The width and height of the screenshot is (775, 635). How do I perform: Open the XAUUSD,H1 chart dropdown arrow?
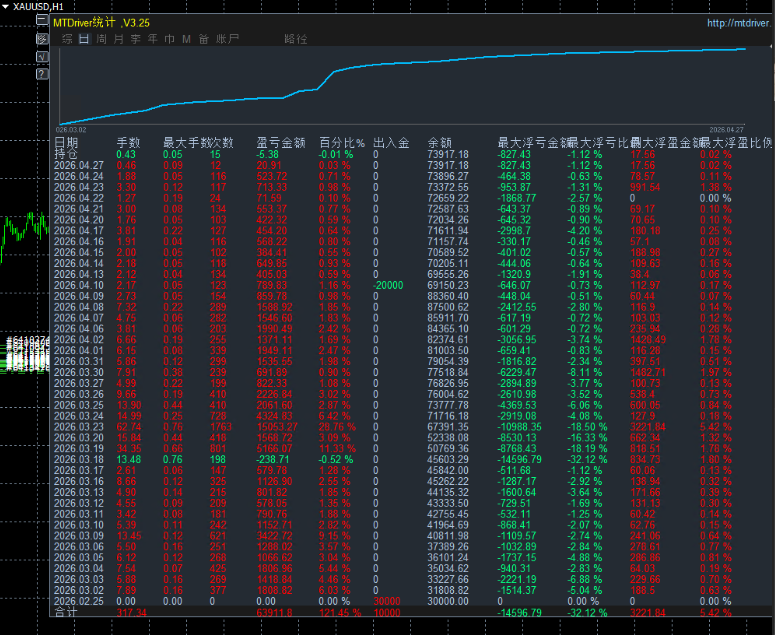point(5,6)
